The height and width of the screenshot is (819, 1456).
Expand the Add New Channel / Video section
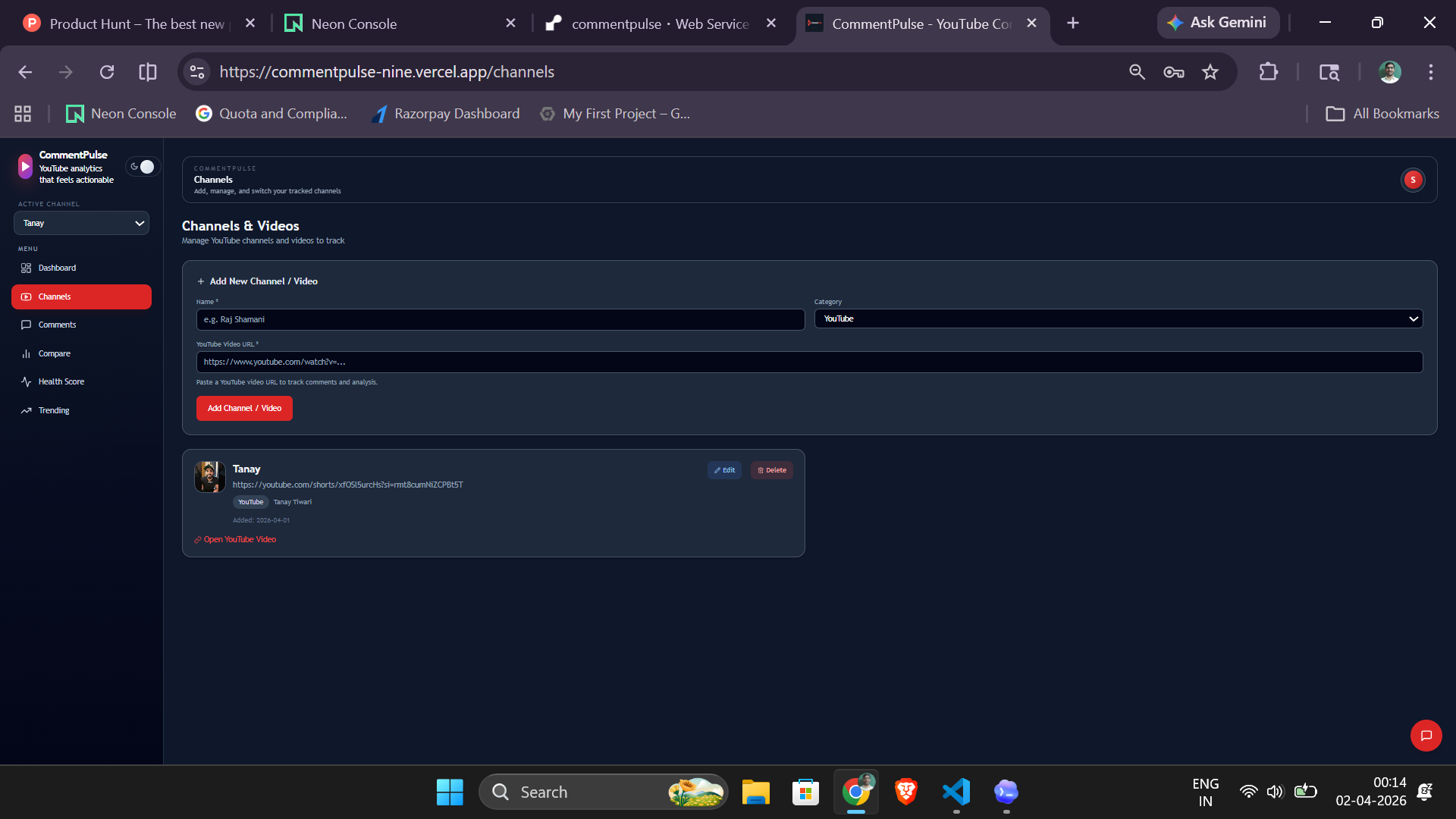(x=257, y=281)
